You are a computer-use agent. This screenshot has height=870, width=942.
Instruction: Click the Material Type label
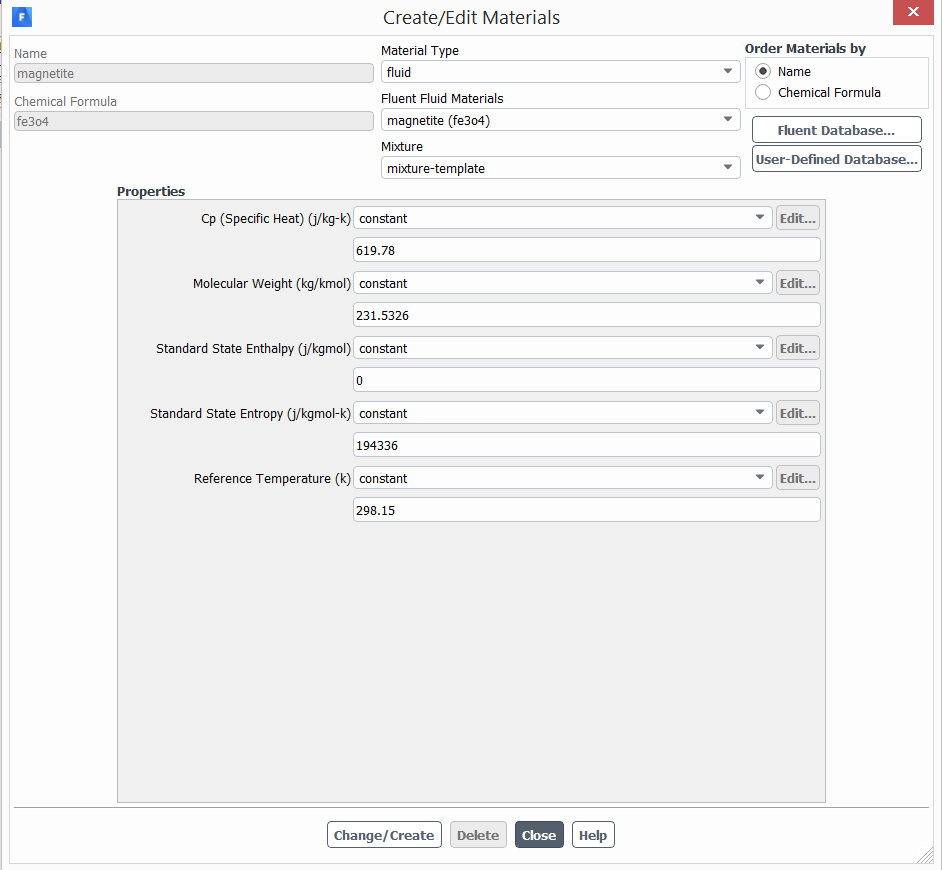click(x=420, y=50)
